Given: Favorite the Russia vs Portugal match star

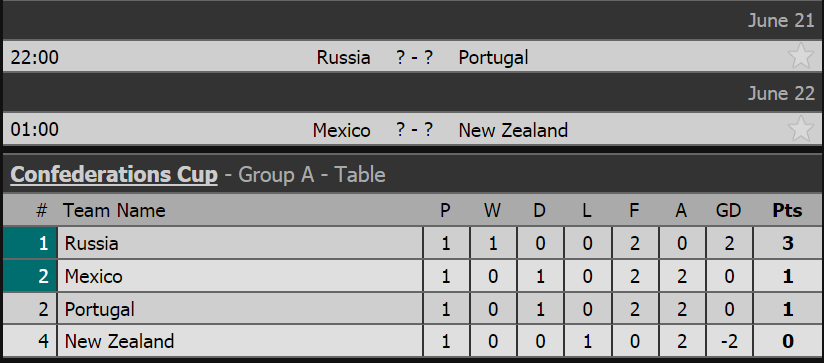Looking at the screenshot, I should 801,56.
